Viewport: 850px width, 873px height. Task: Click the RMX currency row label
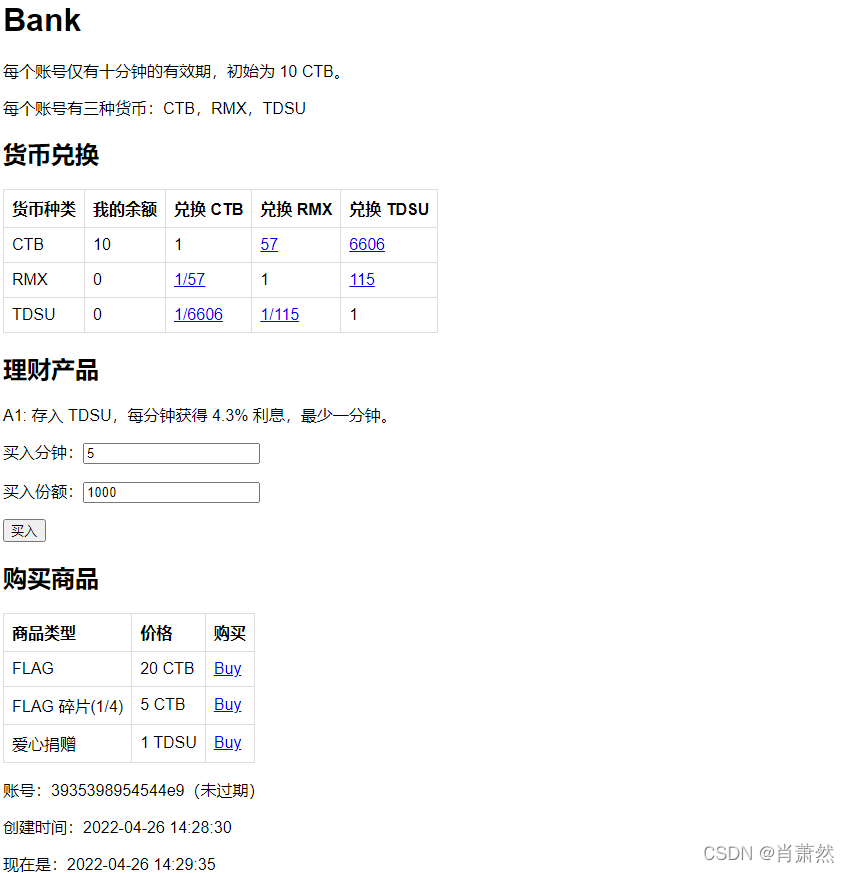click(x=30, y=279)
